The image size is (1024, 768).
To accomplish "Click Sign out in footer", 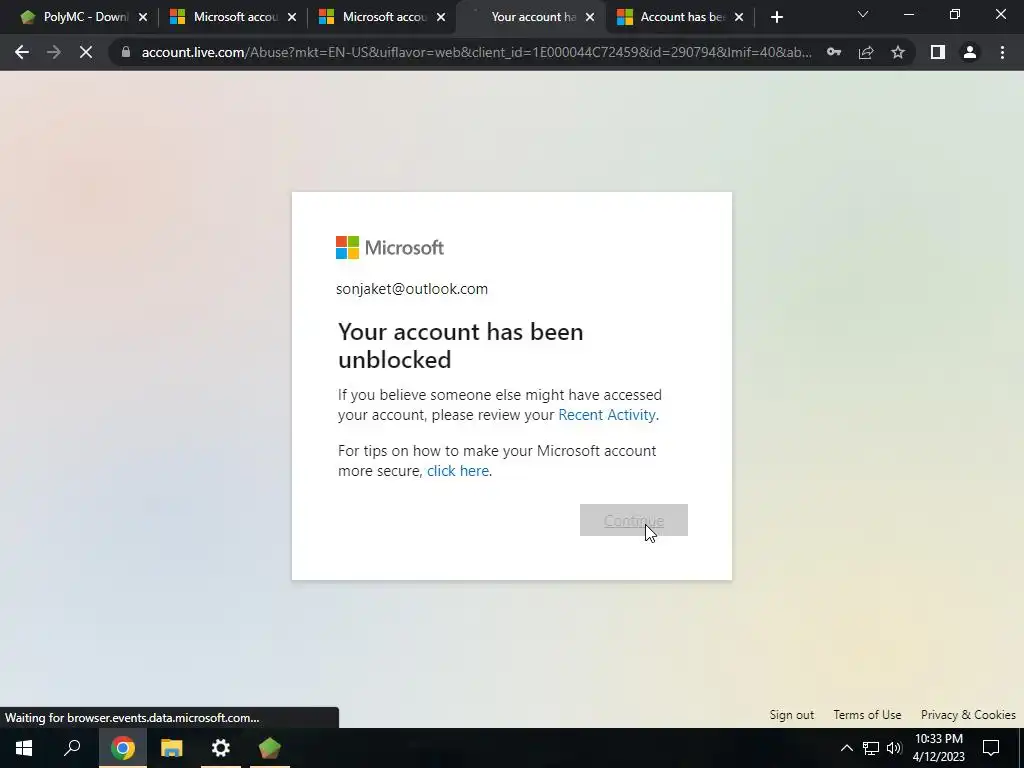I will (x=792, y=714).
